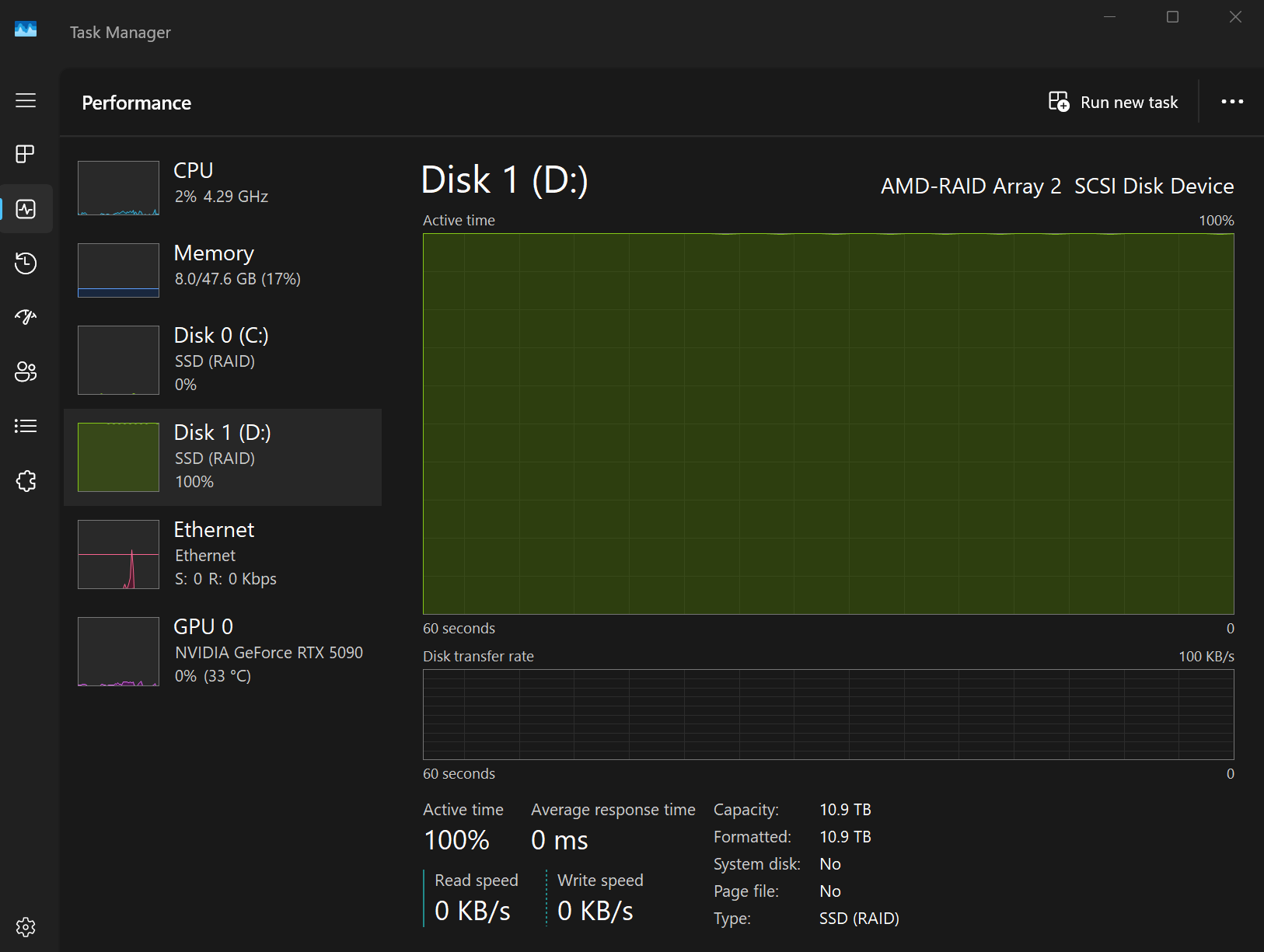Click the Write speed '0 KB/s' value
This screenshot has height=952, width=1264.
click(x=595, y=911)
